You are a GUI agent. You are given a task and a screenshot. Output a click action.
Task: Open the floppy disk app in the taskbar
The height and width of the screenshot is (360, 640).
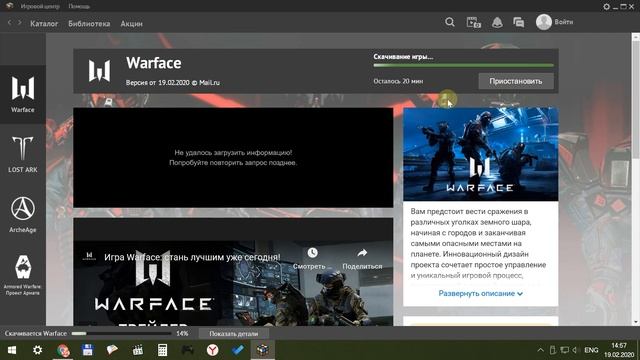click(88, 350)
